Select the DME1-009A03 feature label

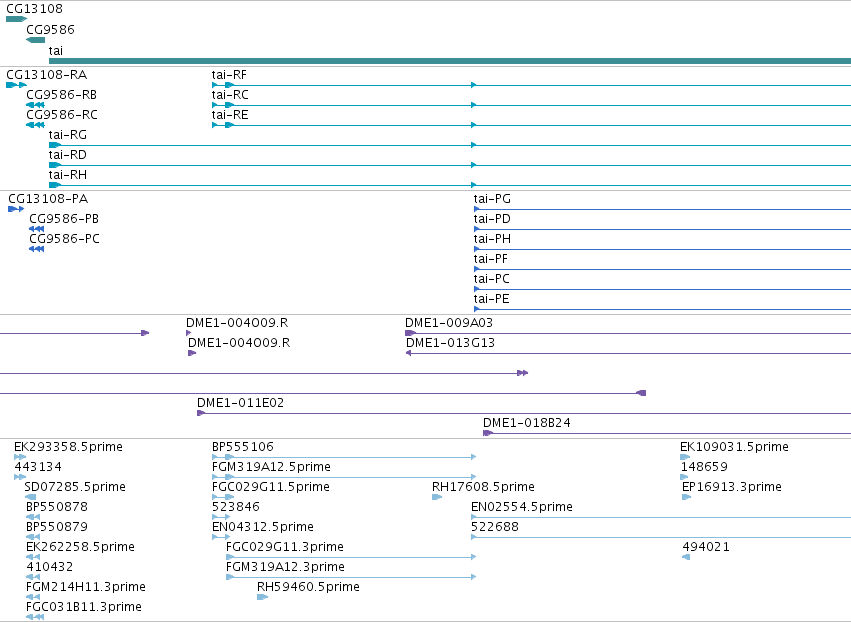[x=449, y=323]
